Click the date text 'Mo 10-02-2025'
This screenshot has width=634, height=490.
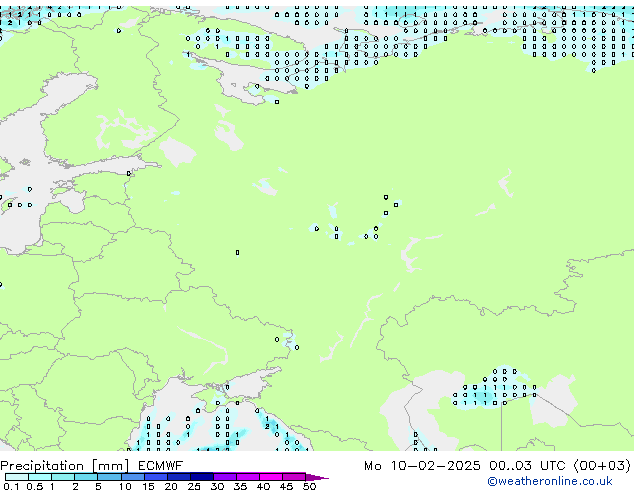(422, 466)
